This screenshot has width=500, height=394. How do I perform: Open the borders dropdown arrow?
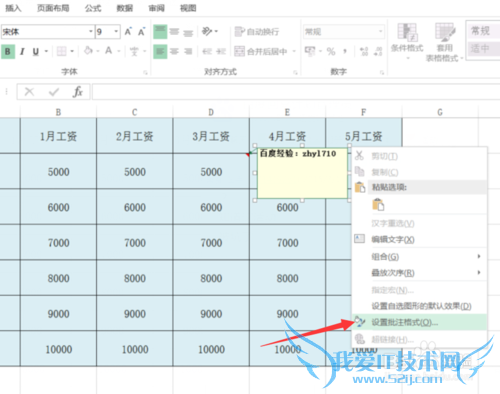tap(72, 51)
